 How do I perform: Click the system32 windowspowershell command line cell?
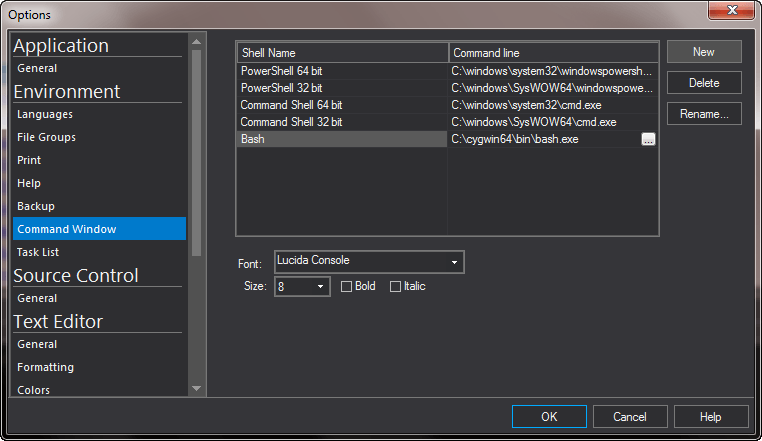tap(553, 71)
